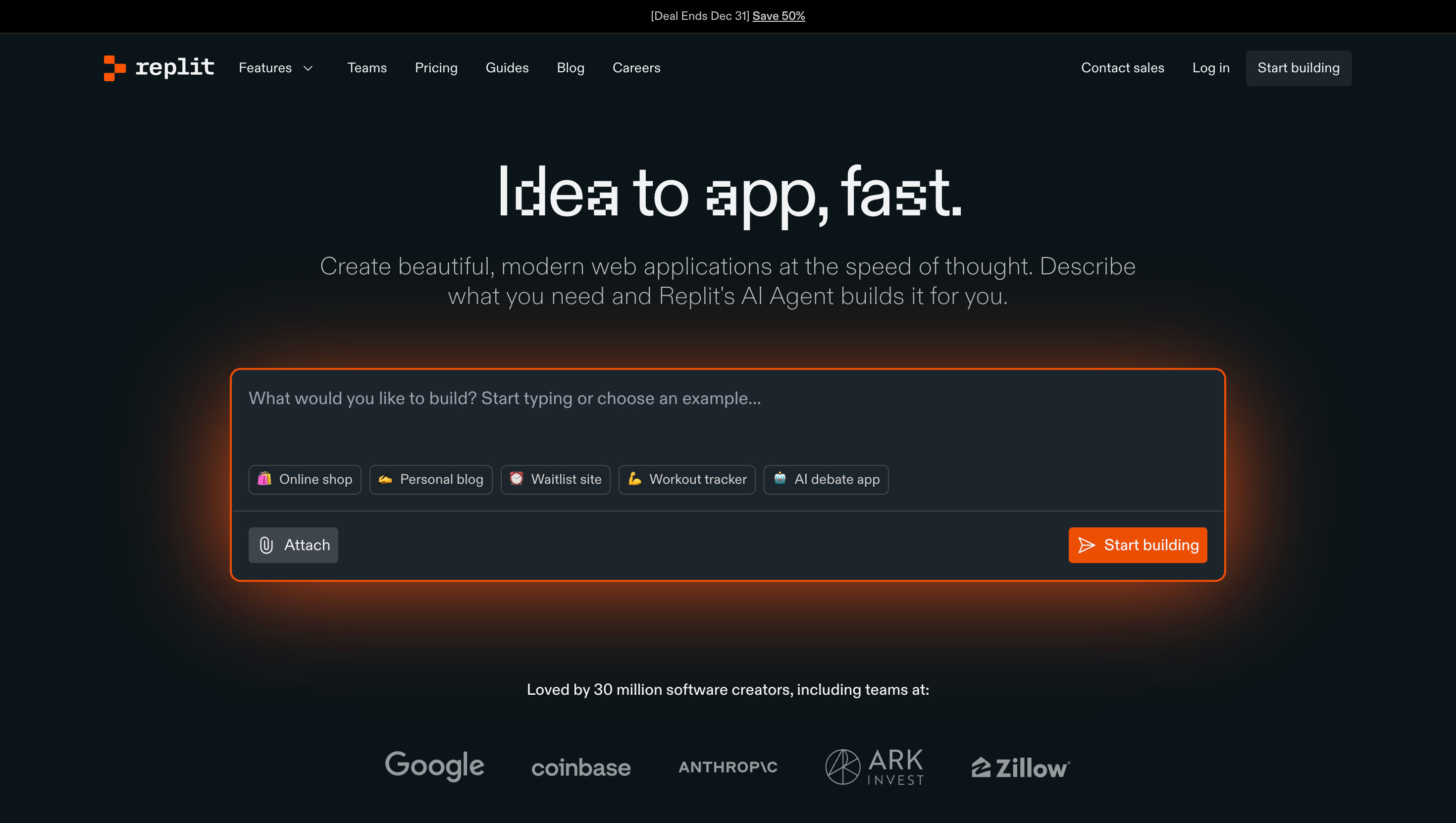This screenshot has width=1456, height=823.
Task: Click the Replit logo icon
Action: [115, 68]
